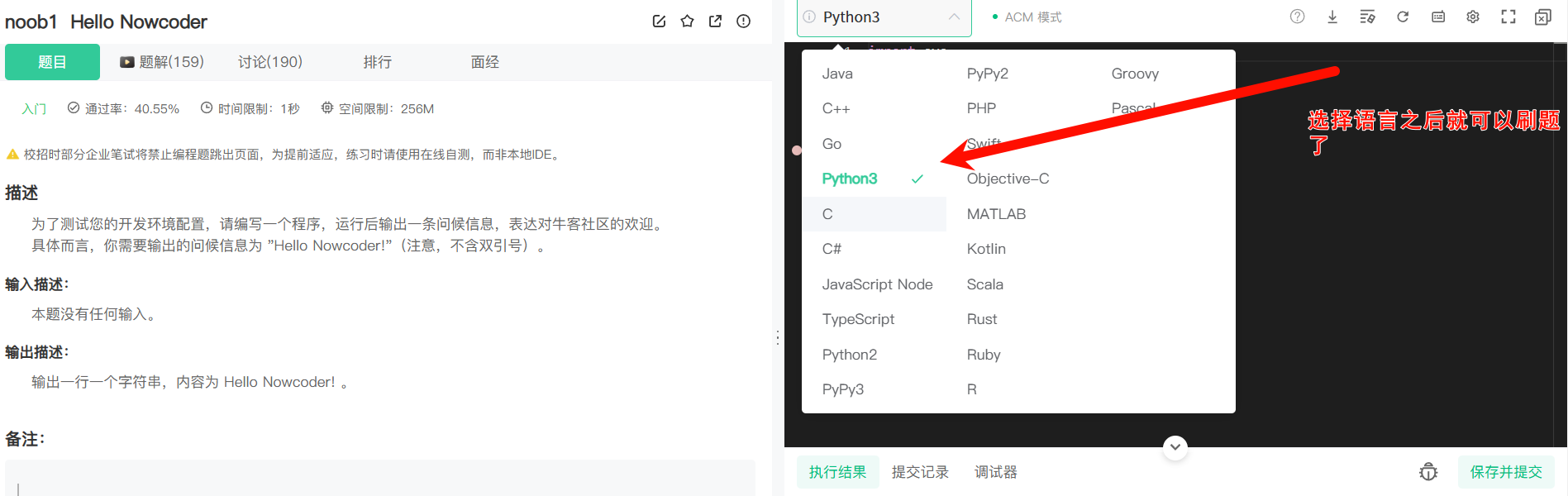Click the report issue exclamation icon
The width and height of the screenshot is (1568, 496).
coord(743,21)
